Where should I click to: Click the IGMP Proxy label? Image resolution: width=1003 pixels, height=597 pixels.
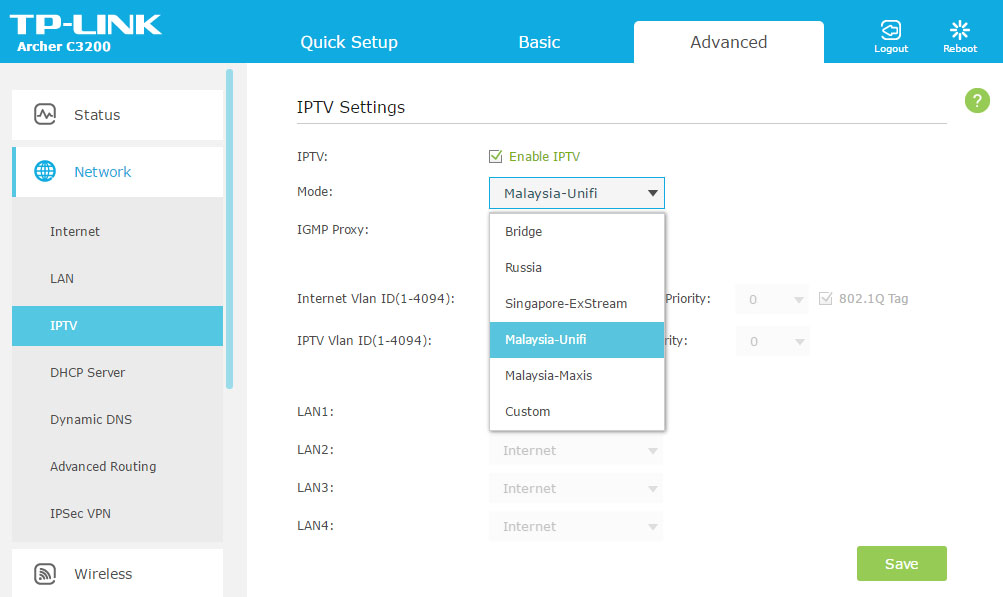point(333,230)
